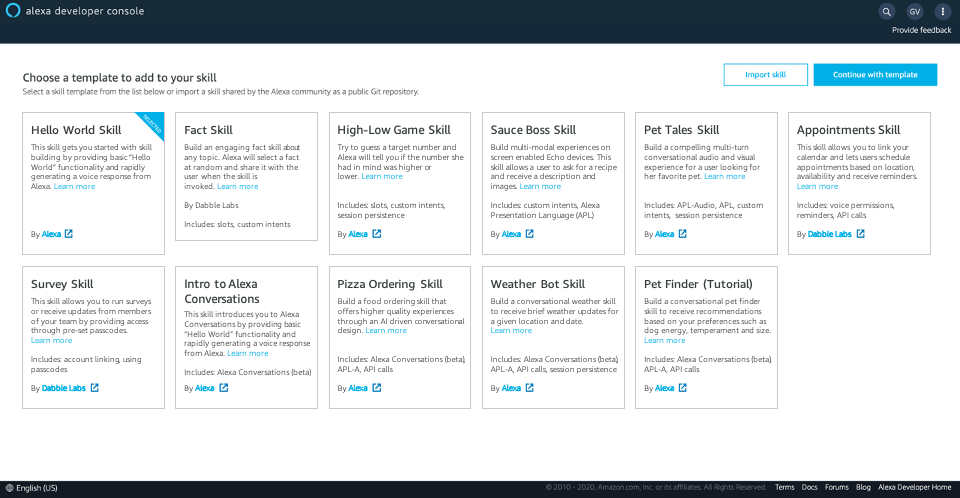Click the globe language icon
This screenshot has width=960, height=498.
click(9, 488)
